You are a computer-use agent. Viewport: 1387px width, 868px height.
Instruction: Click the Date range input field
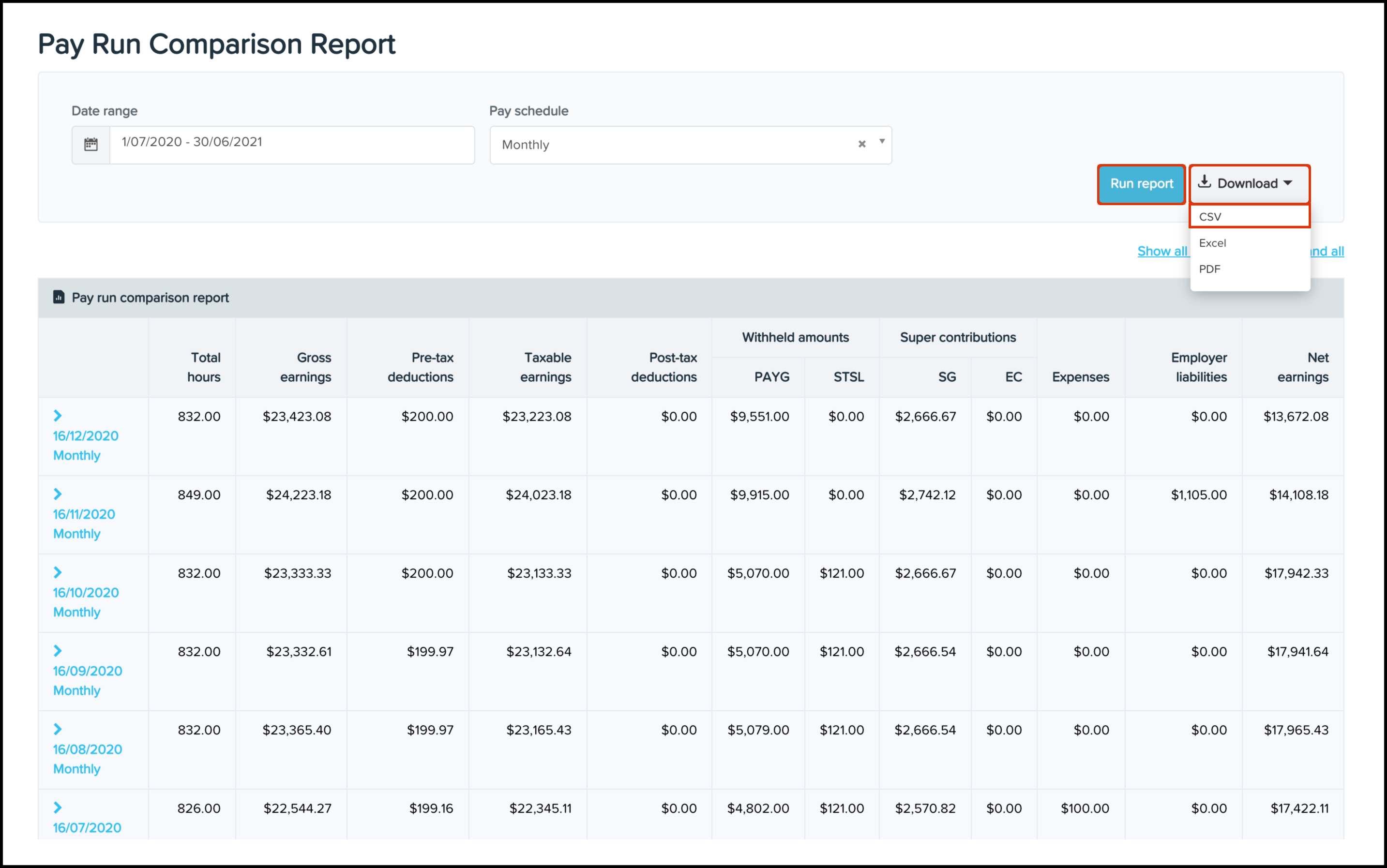point(292,145)
